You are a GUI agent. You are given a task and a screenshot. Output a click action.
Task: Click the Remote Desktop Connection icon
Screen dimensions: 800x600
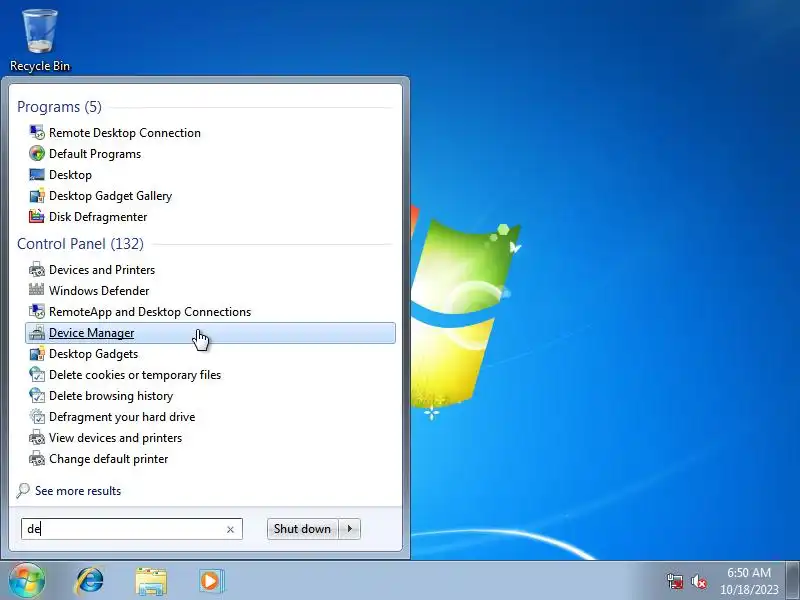click(x=37, y=133)
